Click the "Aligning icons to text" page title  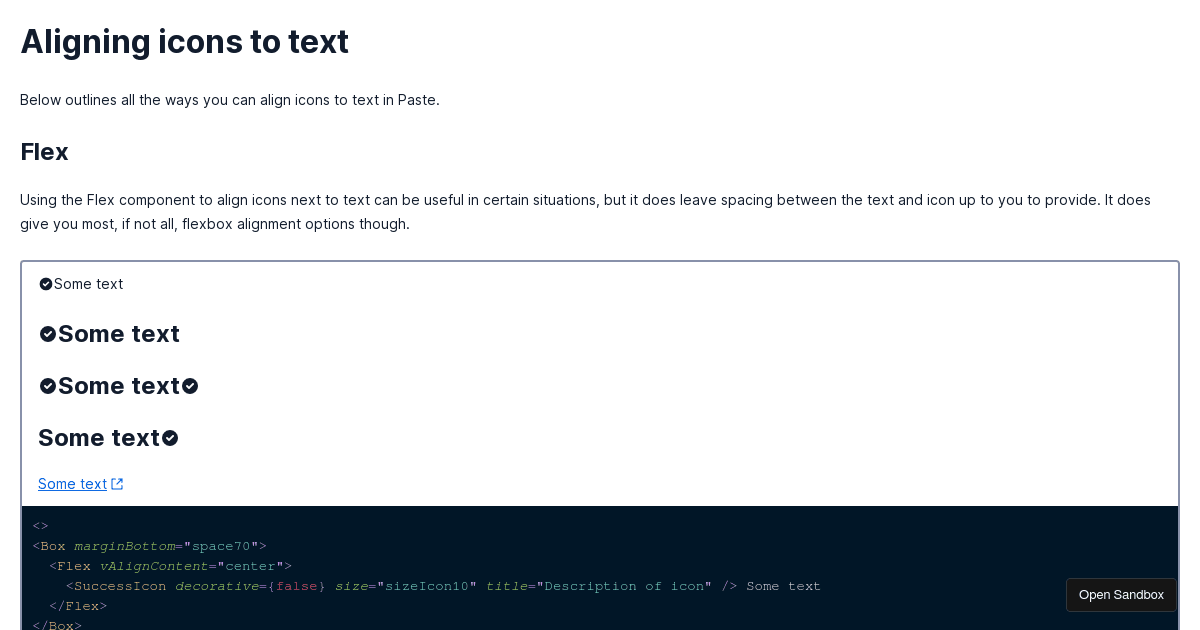184,41
